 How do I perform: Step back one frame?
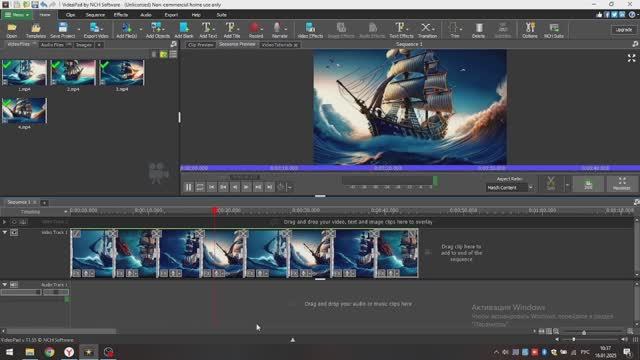pos(235,187)
